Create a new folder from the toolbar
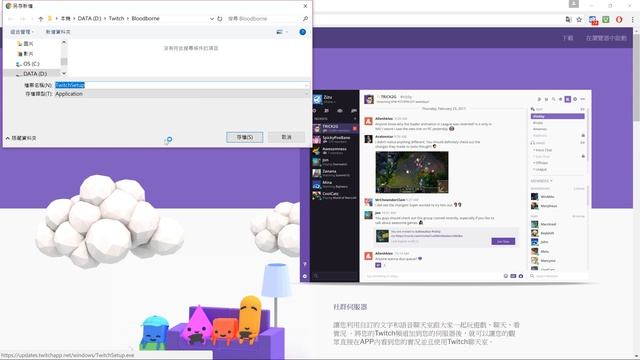The width and height of the screenshot is (640, 360). pyautogui.click(x=58, y=32)
